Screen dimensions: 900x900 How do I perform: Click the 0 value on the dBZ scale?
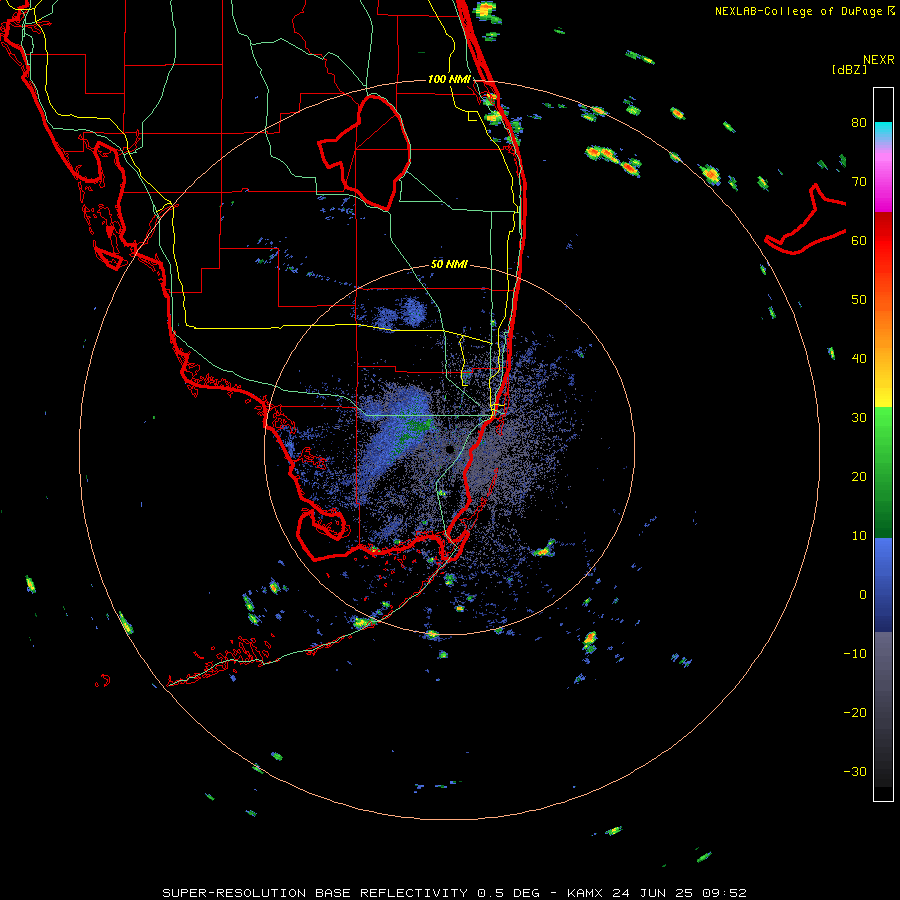[x=863, y=595]
